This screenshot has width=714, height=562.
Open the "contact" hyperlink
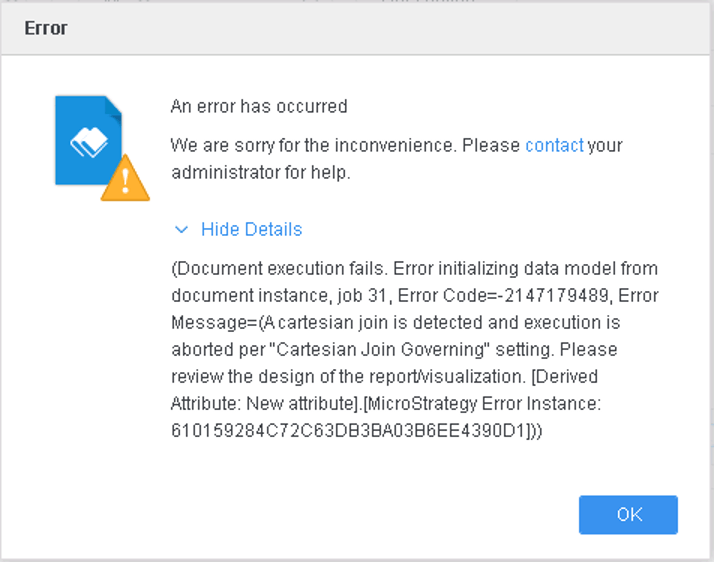pyautogui.click(x=554, y=145)
